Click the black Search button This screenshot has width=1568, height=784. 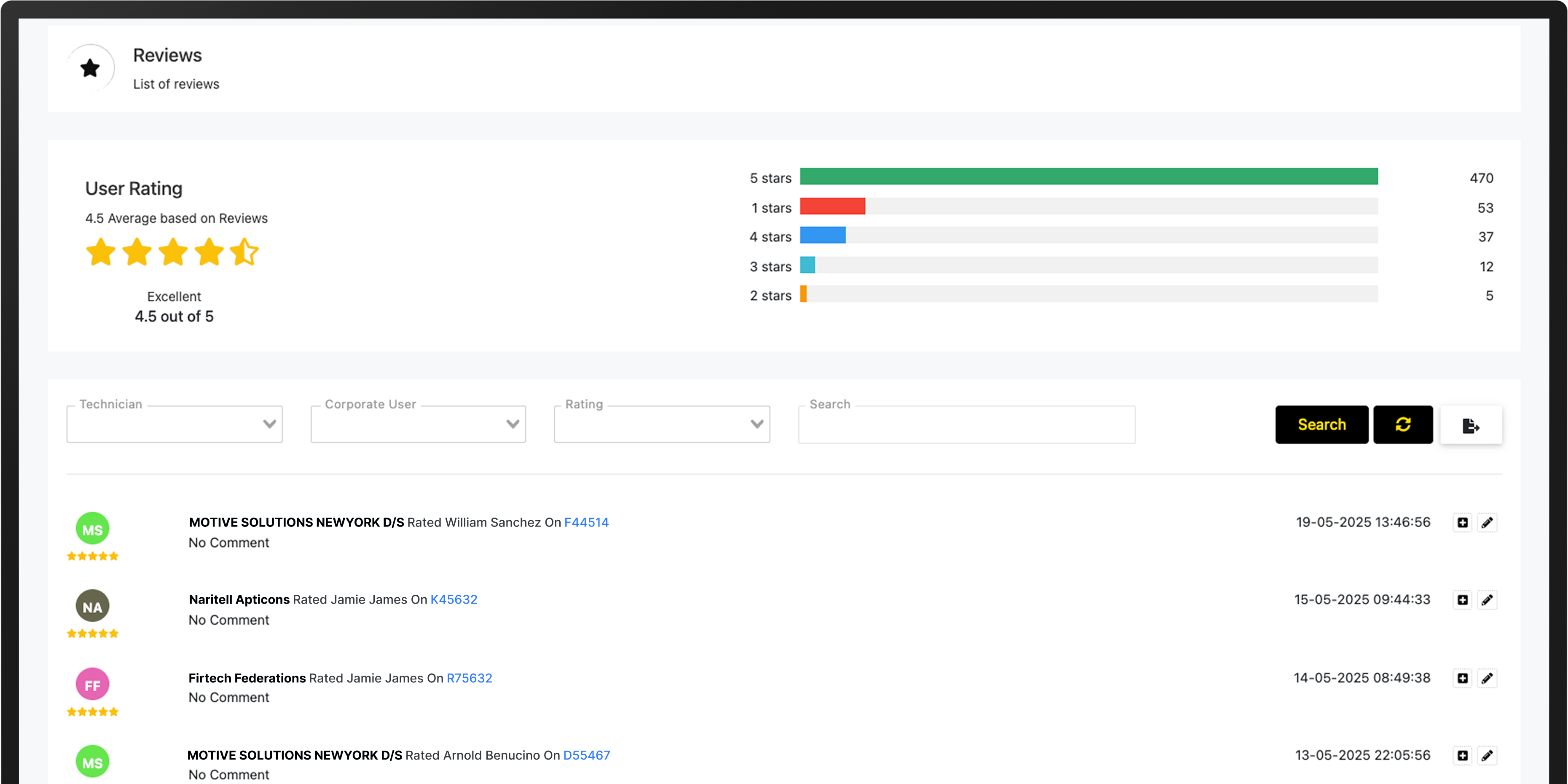pyautogui.click(x=1321, y=424)
